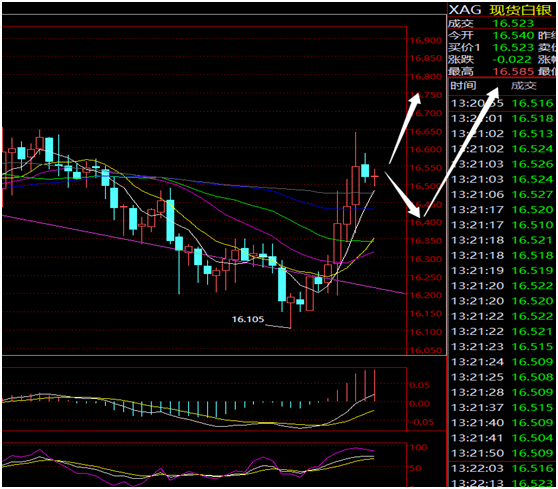Select tick row 13:21:02 priced 16.513
Screen dimensions: 558x489
point(502,134)
